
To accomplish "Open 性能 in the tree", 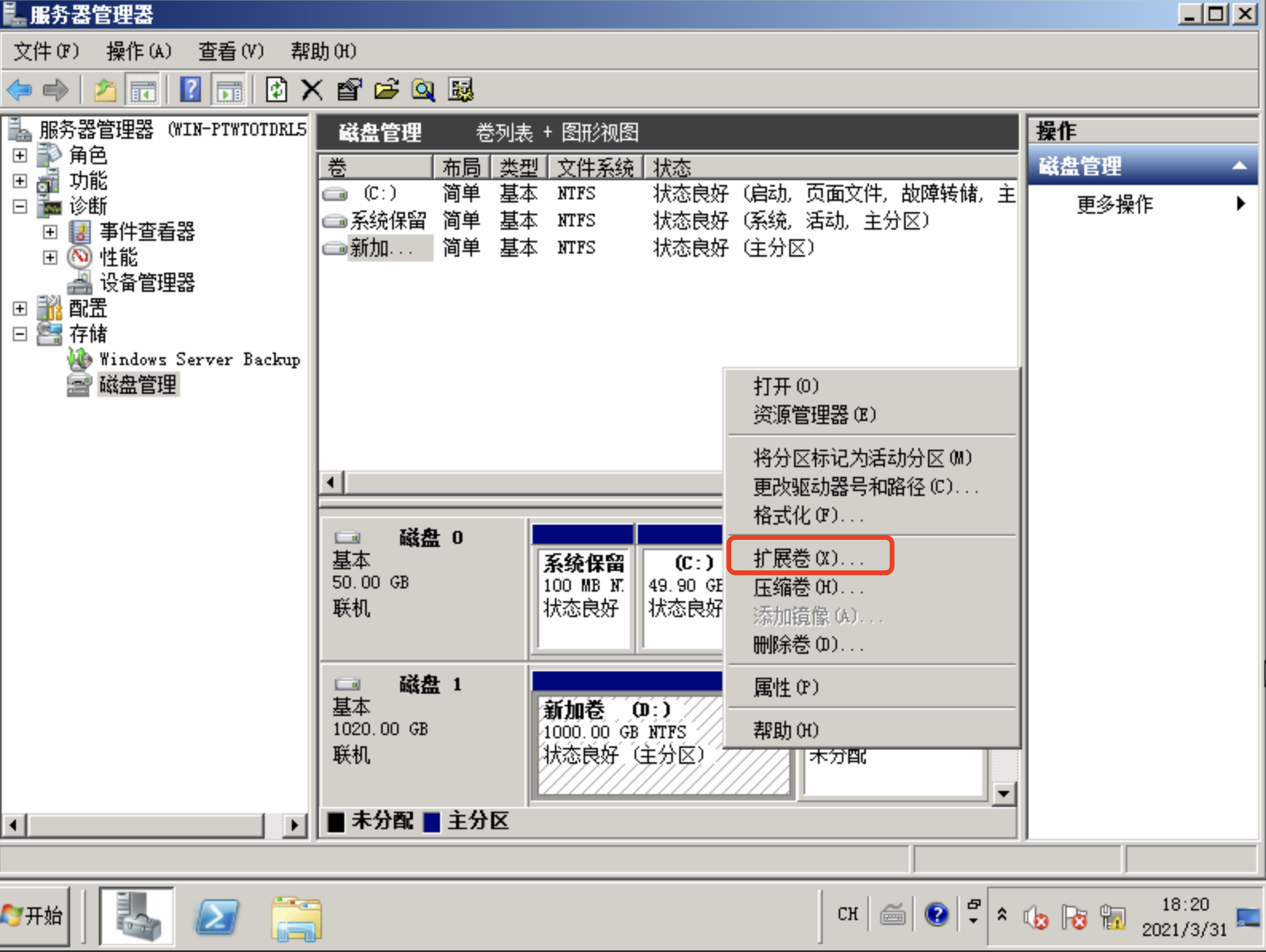I will (x=118, y=257).
